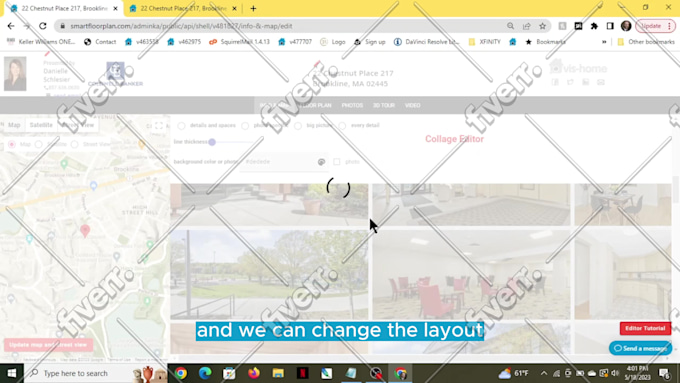This screenshot has width=680, height=383.
Task: Open File Explorer from the taskbar
Action: click(x=278, y=373)
